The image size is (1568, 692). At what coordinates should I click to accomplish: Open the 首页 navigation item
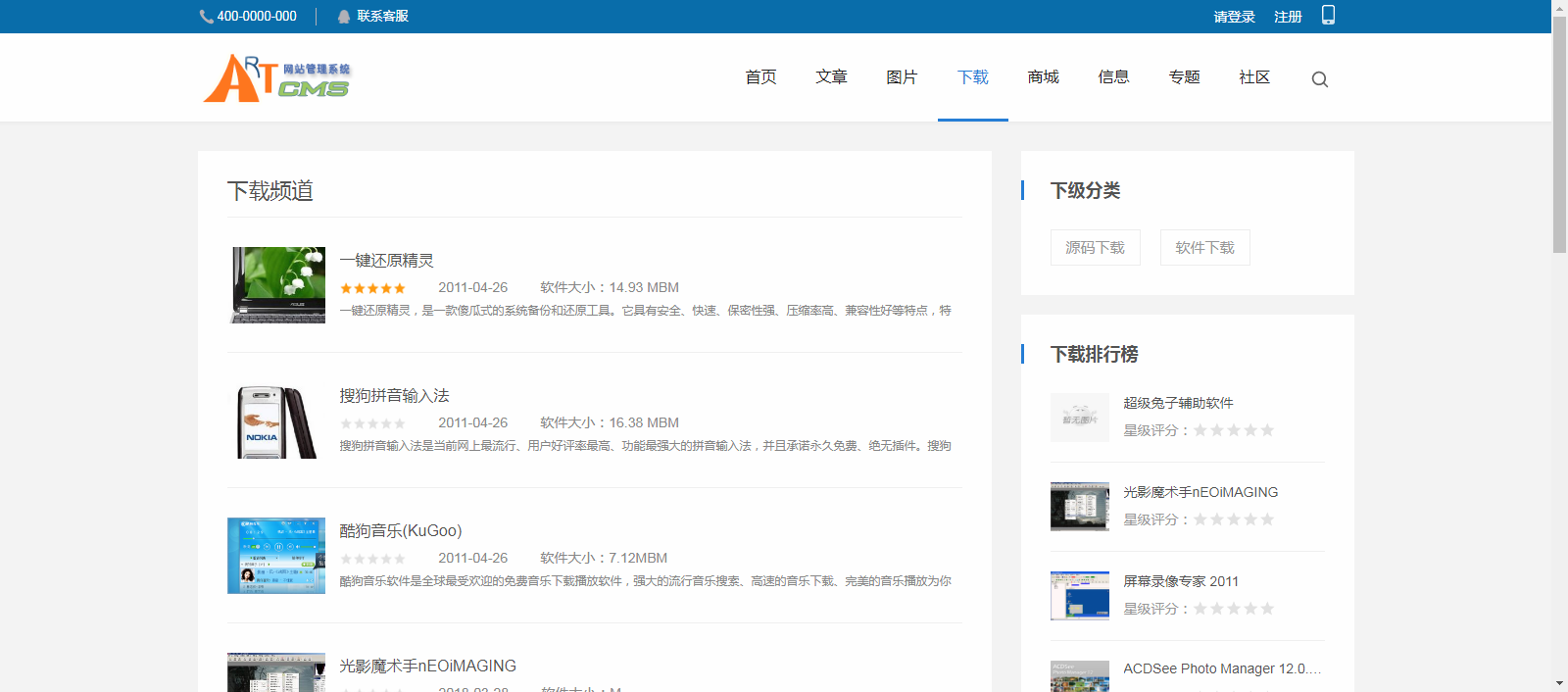[761, 77]
